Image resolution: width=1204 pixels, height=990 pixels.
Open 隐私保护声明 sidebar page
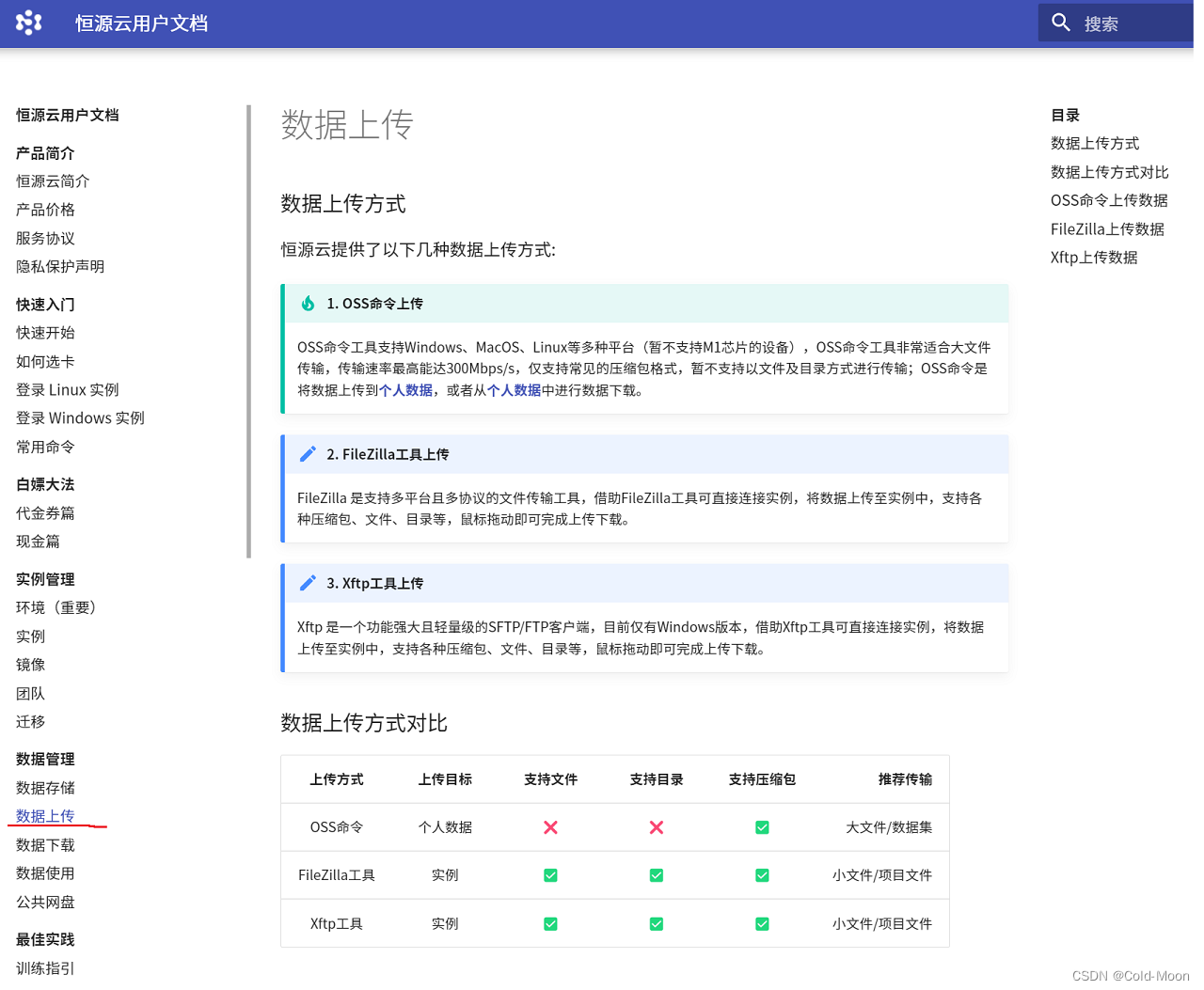60,267
